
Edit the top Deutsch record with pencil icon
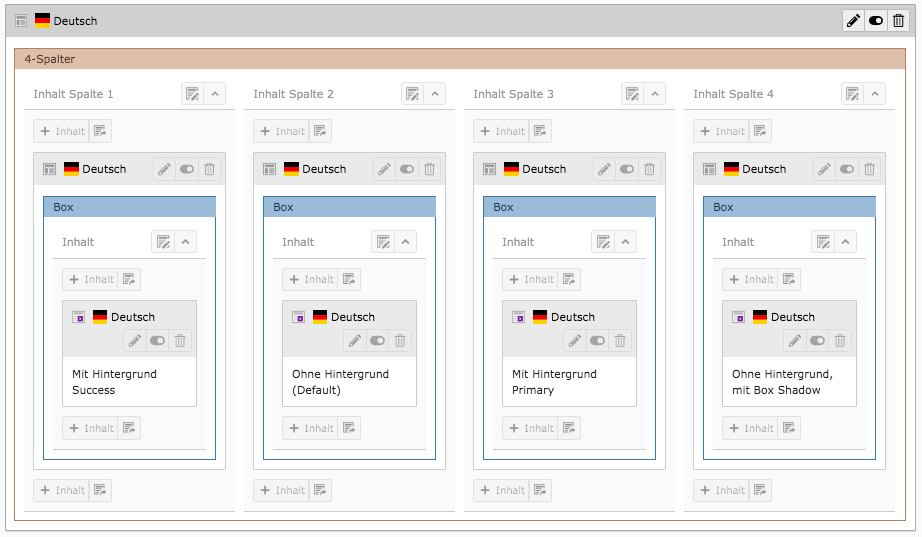[x=853, y=21]
